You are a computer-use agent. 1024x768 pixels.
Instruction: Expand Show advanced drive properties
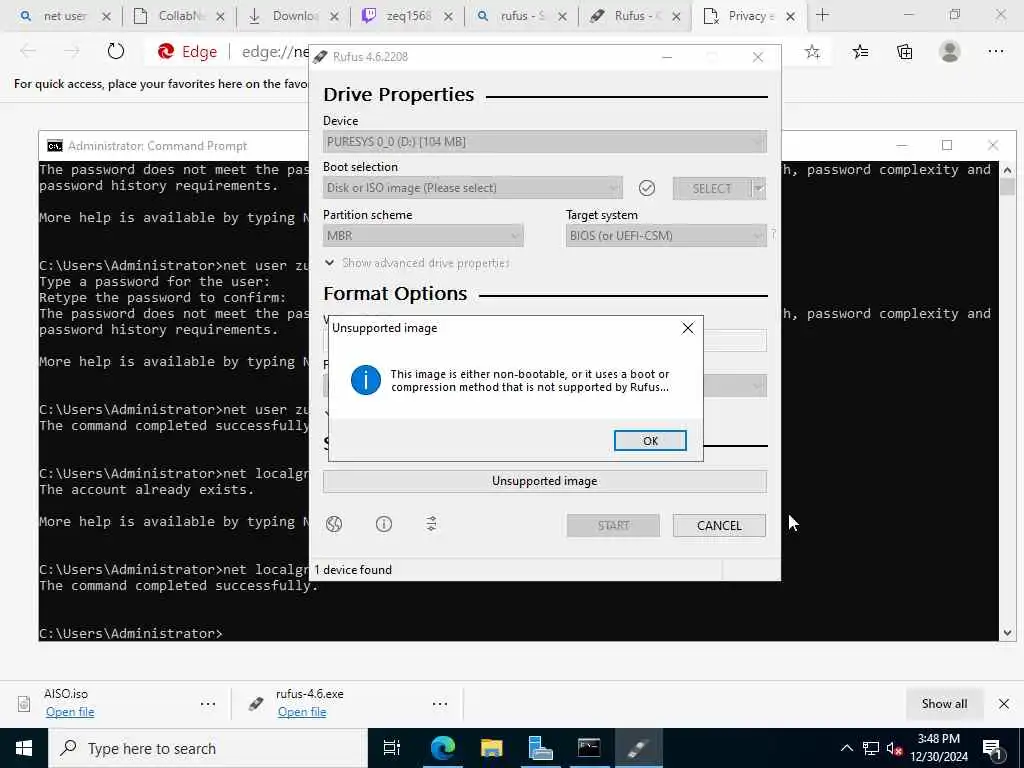pos(417,263)
